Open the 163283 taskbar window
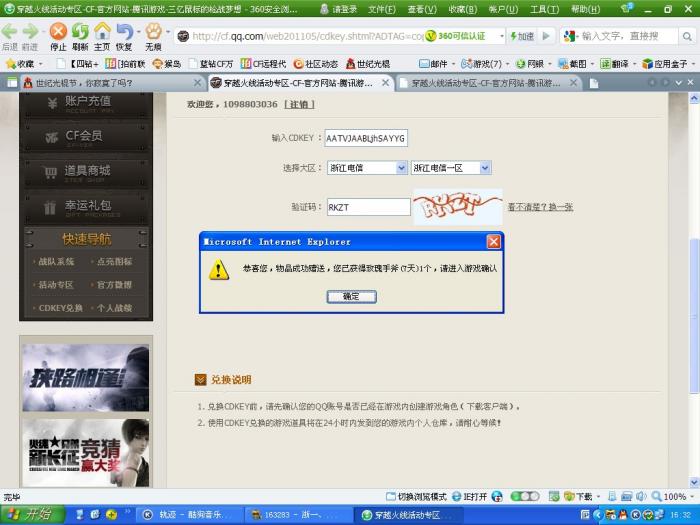Image resolution: width=700 pixels, height=525 pixels. pos(298,515)
